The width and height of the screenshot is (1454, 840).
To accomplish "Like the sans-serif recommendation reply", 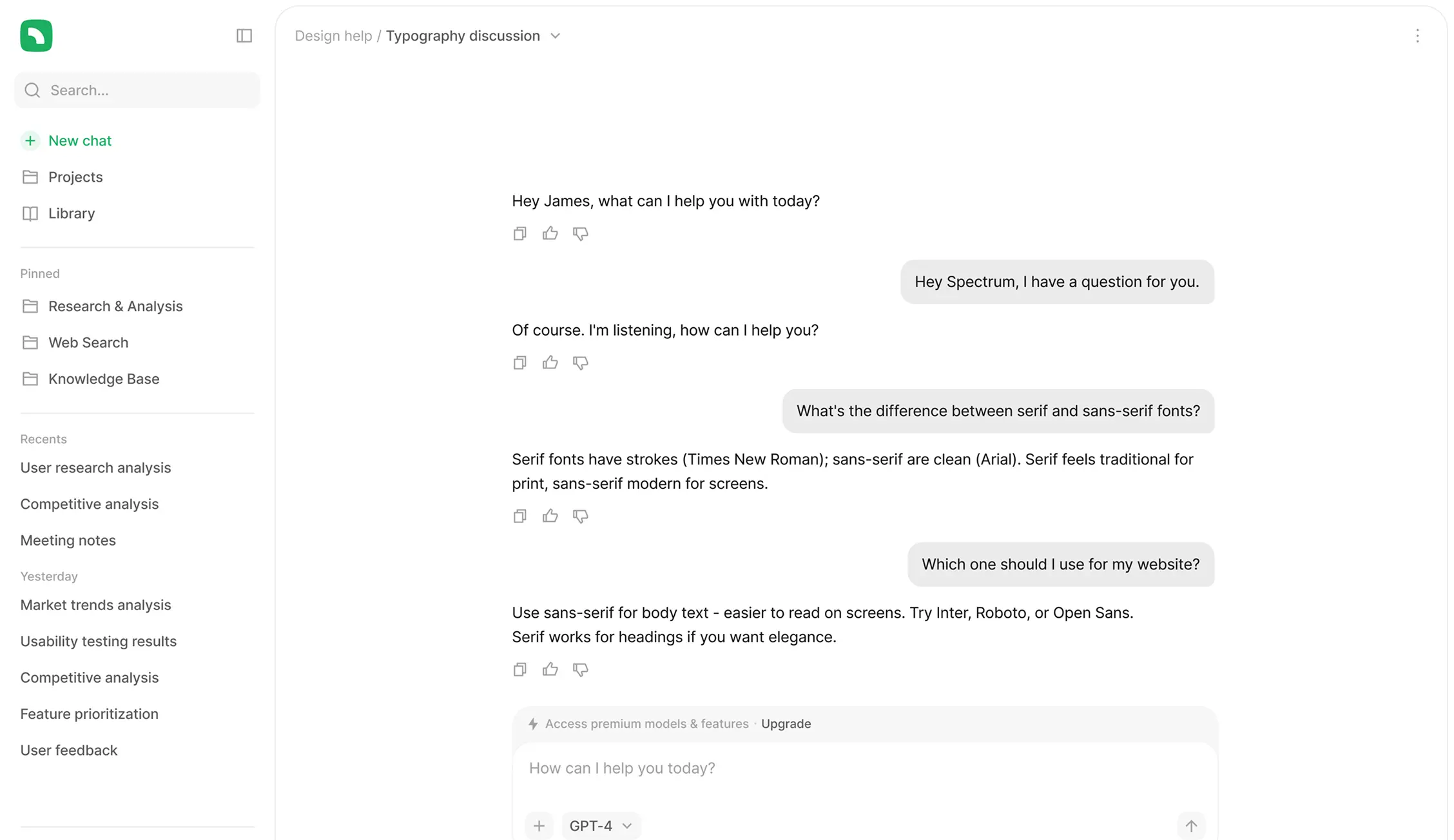I will coord(550,669).
